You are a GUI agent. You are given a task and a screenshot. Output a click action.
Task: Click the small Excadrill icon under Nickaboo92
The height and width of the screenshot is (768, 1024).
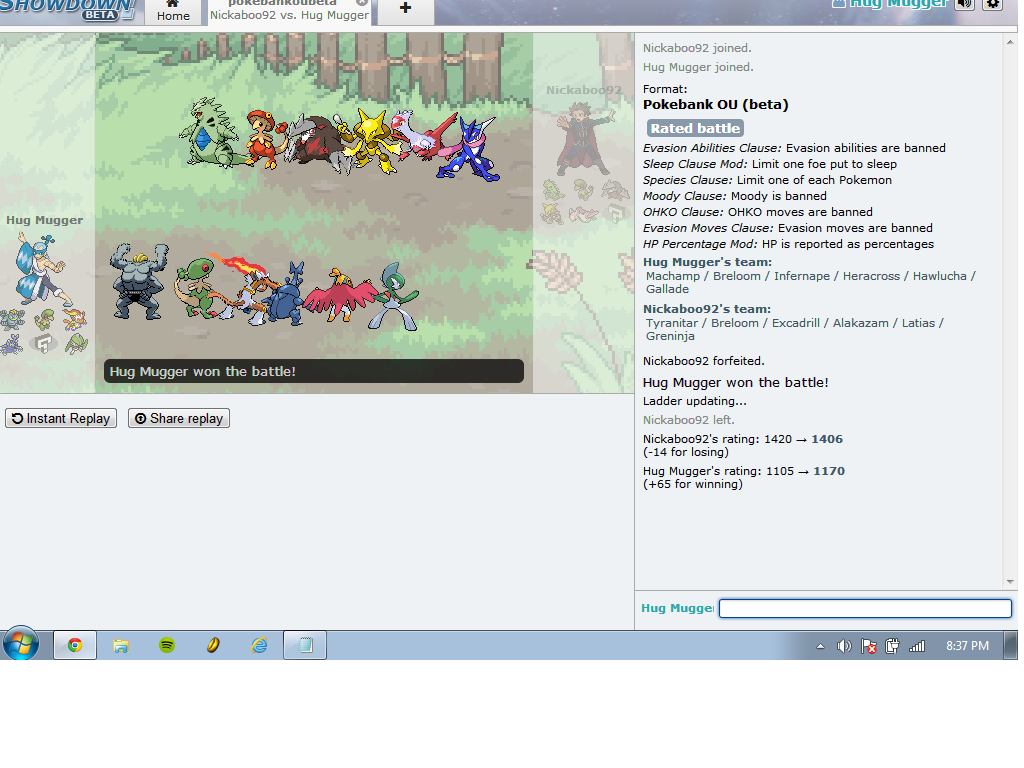[615, 189]
